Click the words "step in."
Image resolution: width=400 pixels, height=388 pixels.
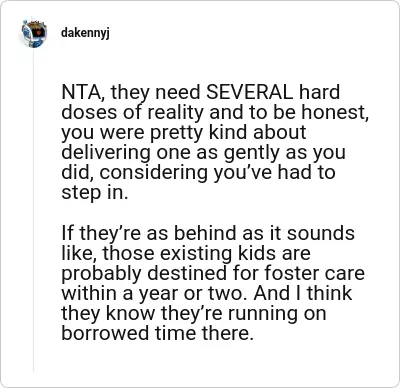point(95,193)
